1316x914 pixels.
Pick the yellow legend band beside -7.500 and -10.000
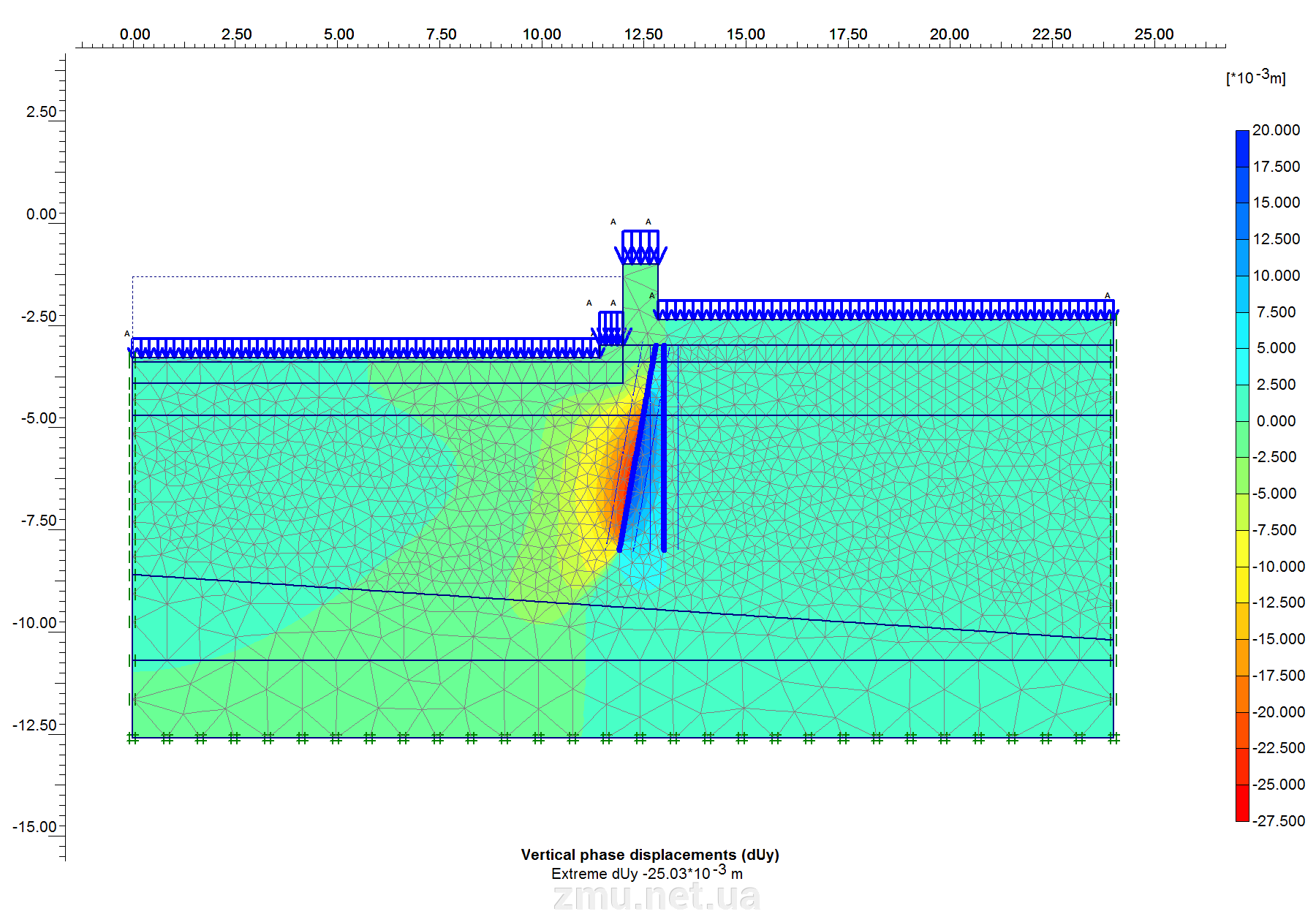(x=1242, y=548)
